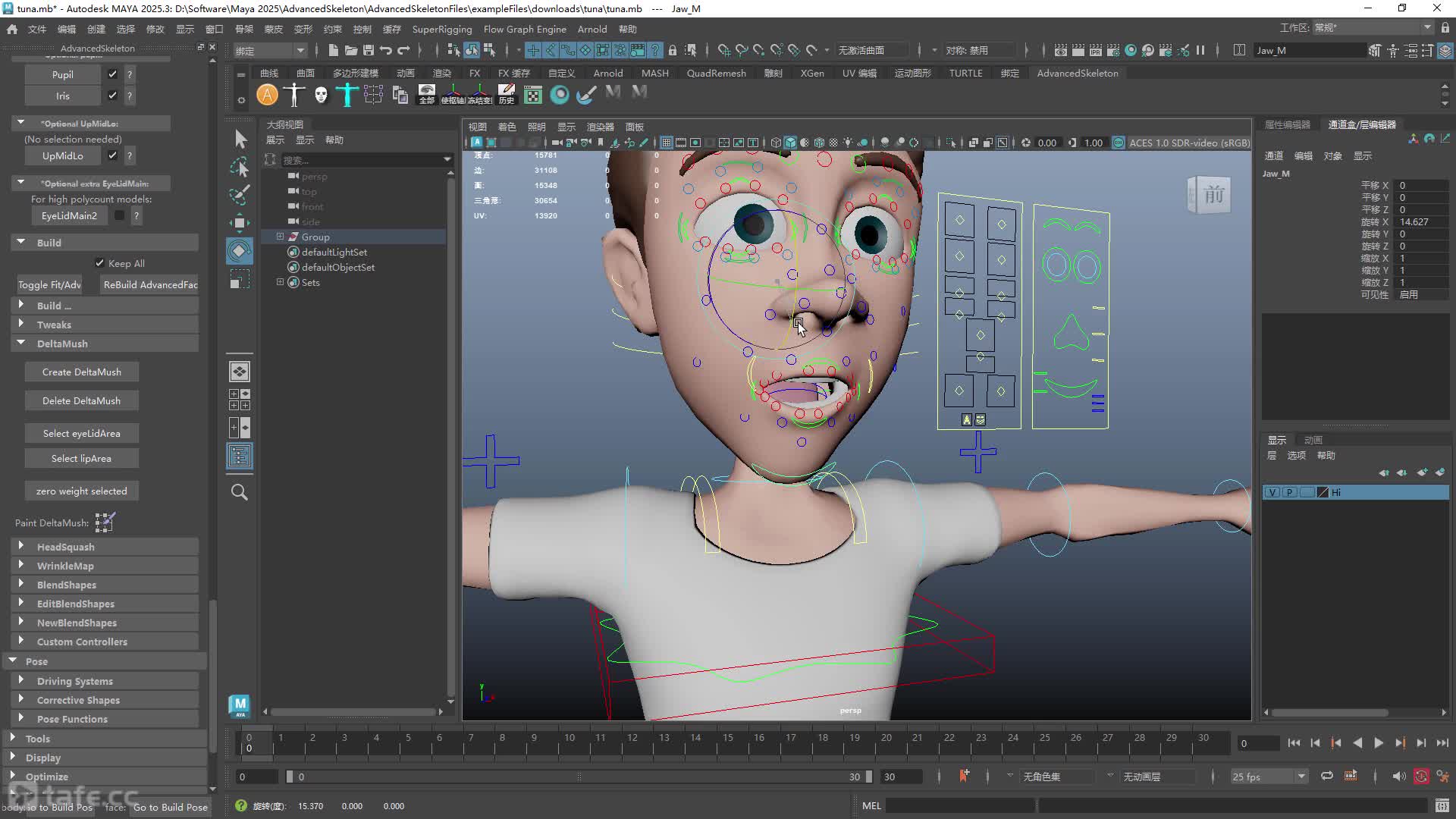Click the Create DeltaMush button

pos(81,372)
